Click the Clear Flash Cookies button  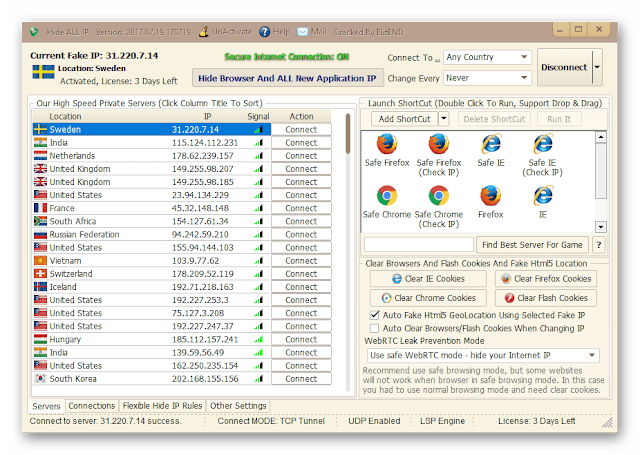(x=546, y=298)
